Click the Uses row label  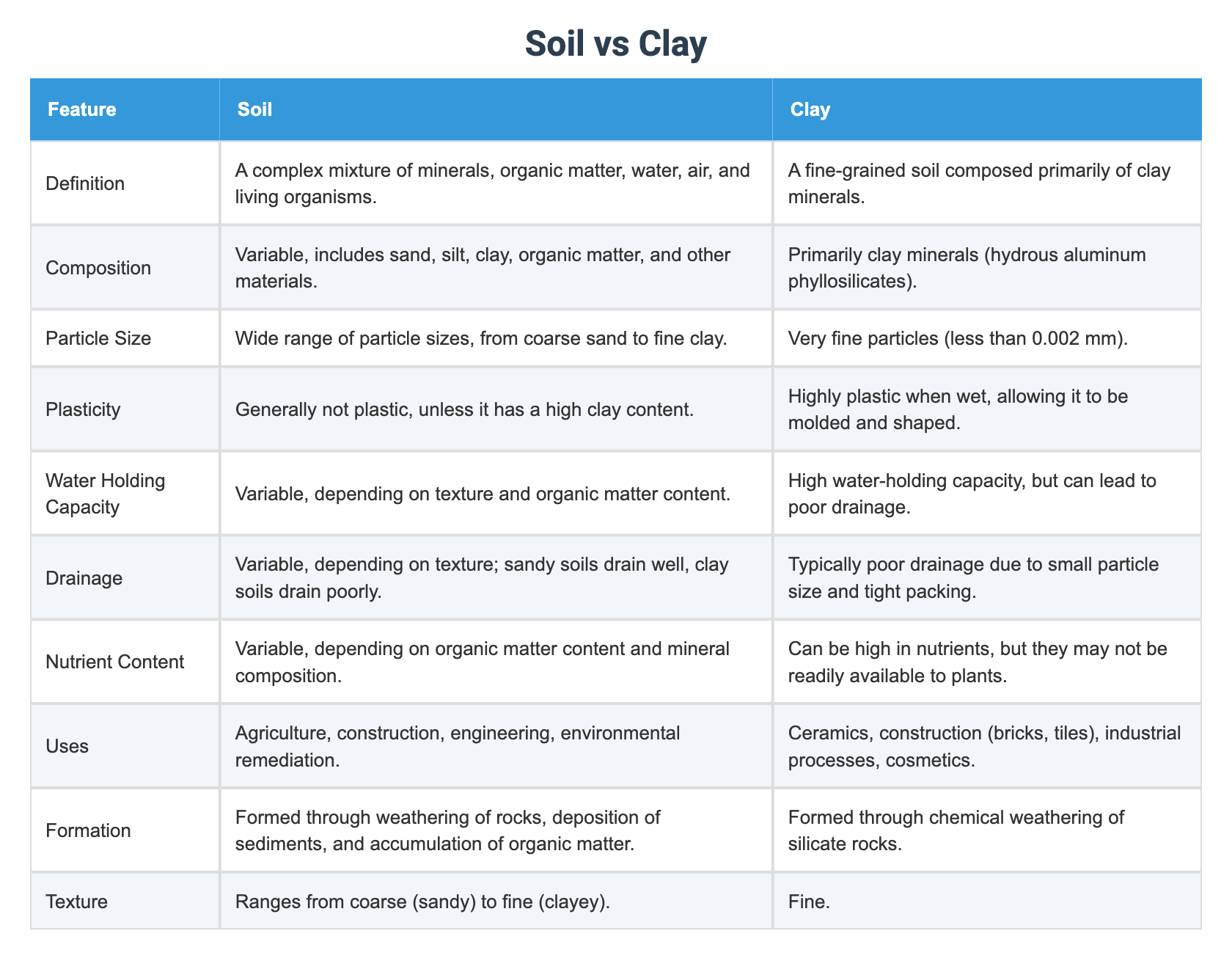point(67,746)
